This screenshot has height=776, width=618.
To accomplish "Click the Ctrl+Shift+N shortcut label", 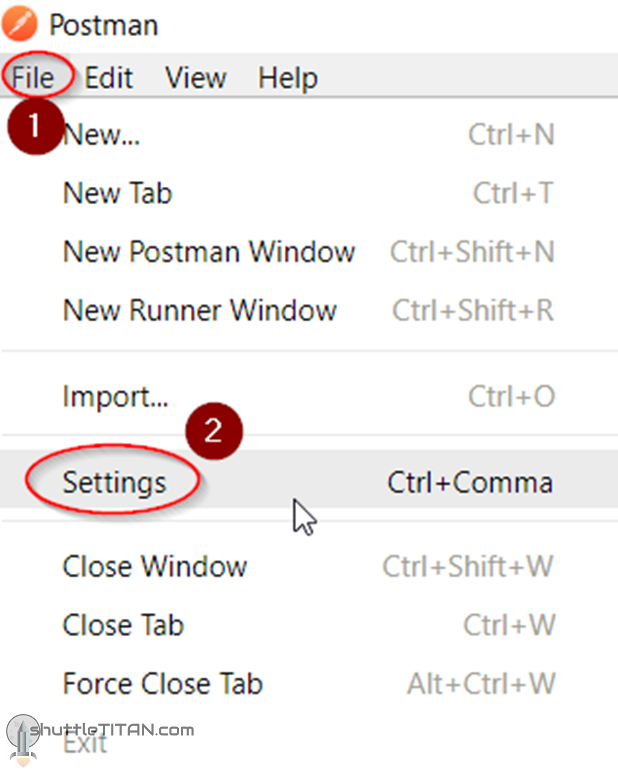I will [472, 251].
